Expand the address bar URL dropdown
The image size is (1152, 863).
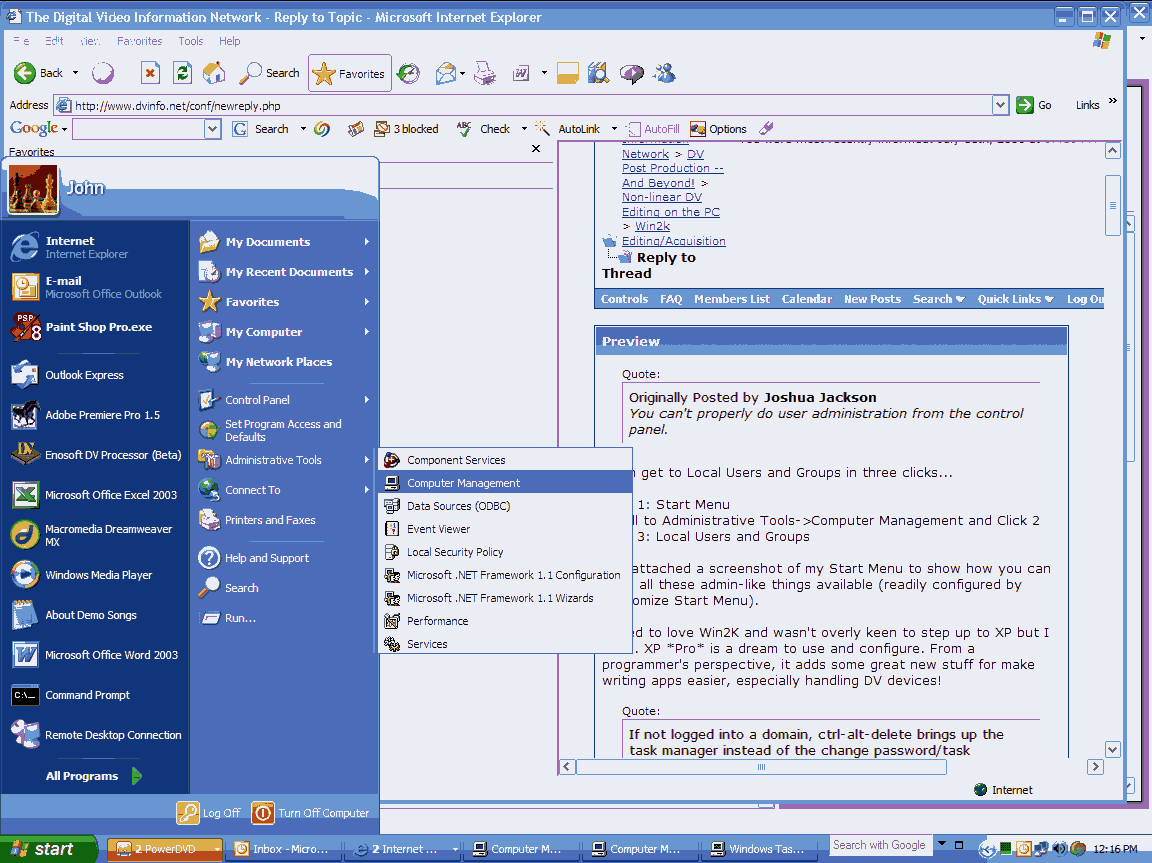pos(1000,105)
